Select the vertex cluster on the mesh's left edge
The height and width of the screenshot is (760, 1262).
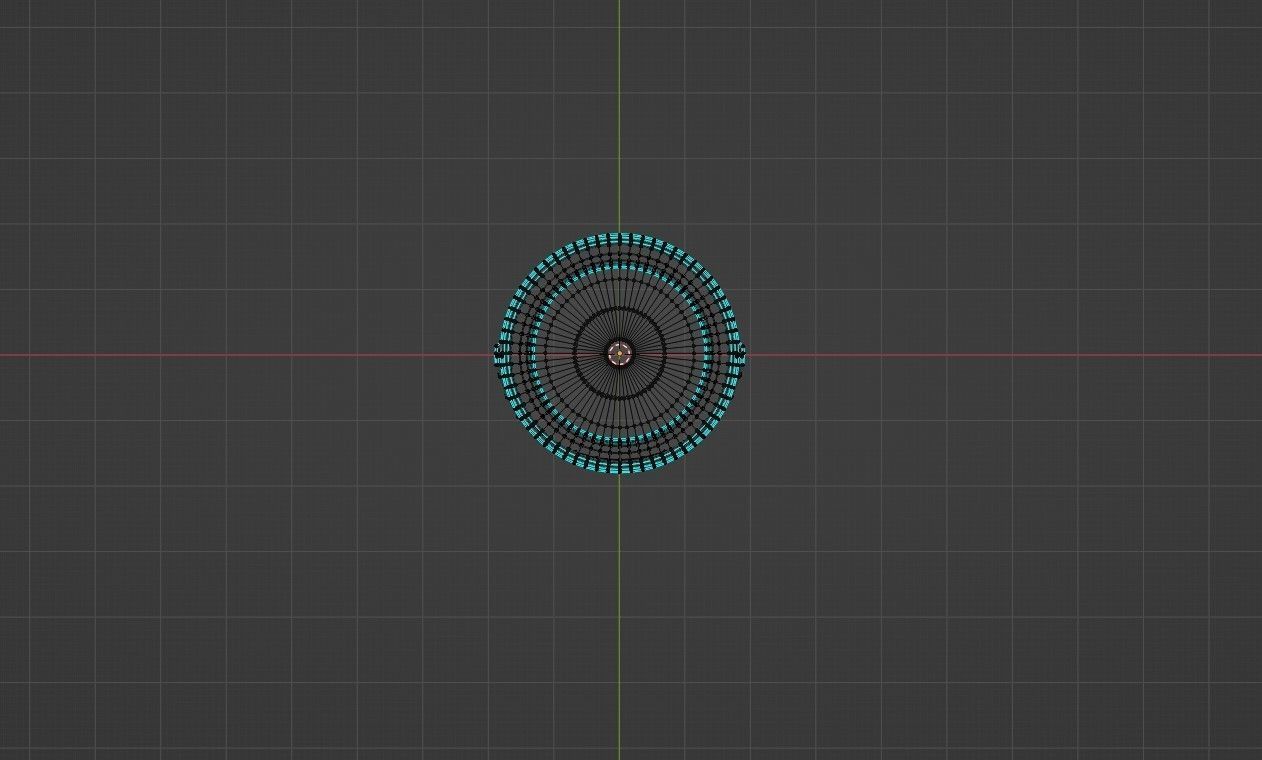tap(497, 353)
